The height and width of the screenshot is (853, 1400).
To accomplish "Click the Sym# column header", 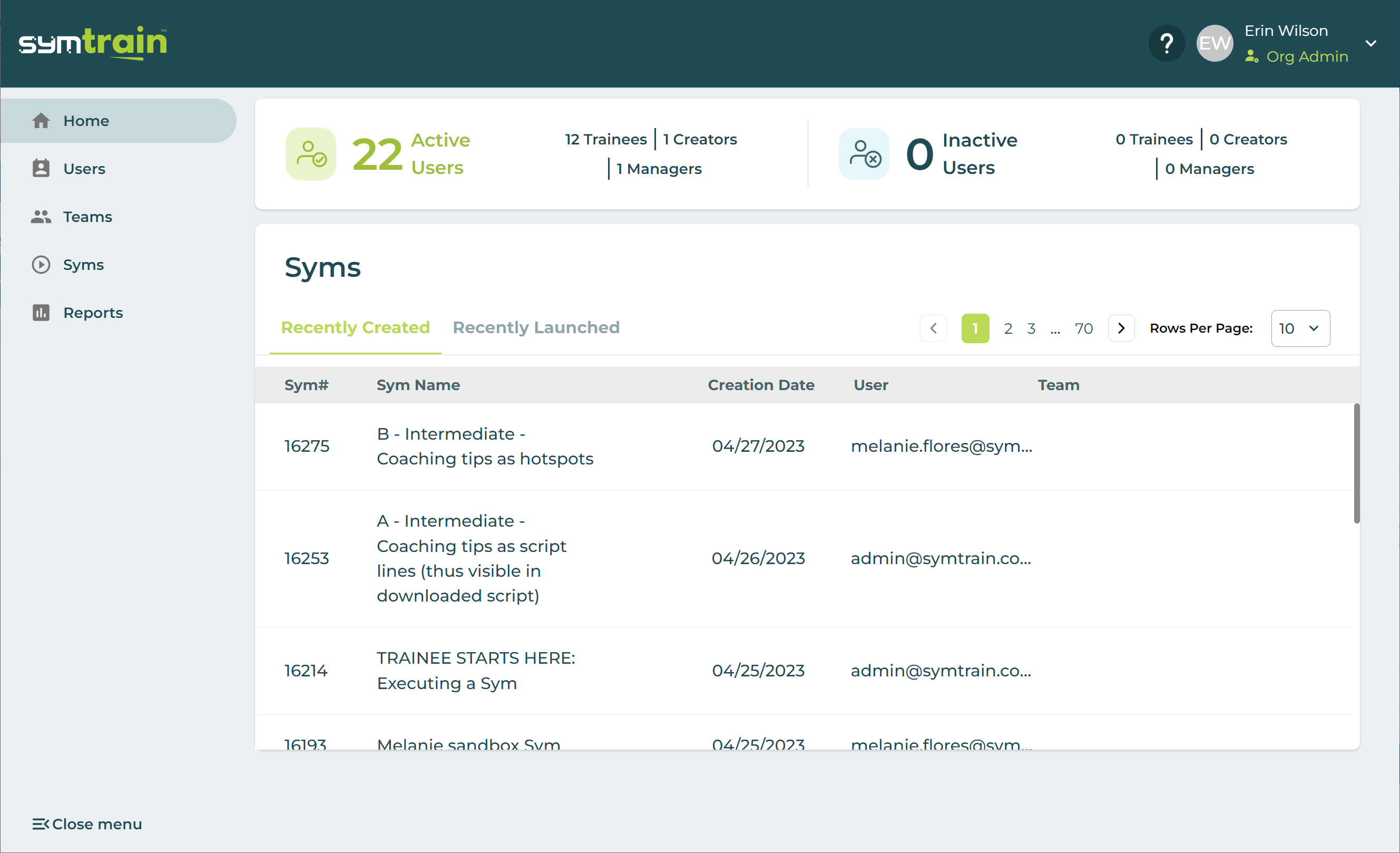I will pyautogui.click(x=306, y=385).
